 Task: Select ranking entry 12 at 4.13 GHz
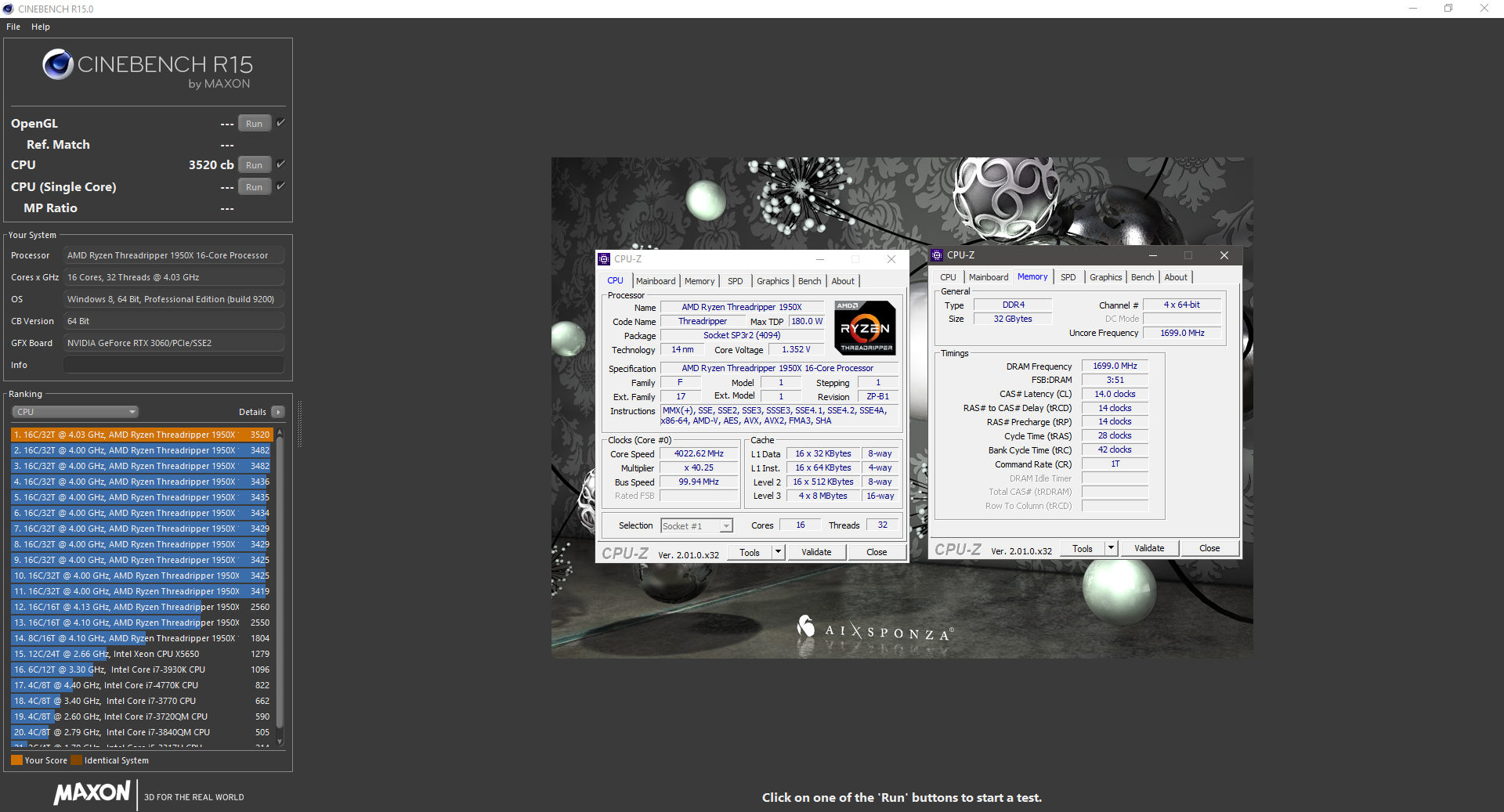[x=142, y=607]
